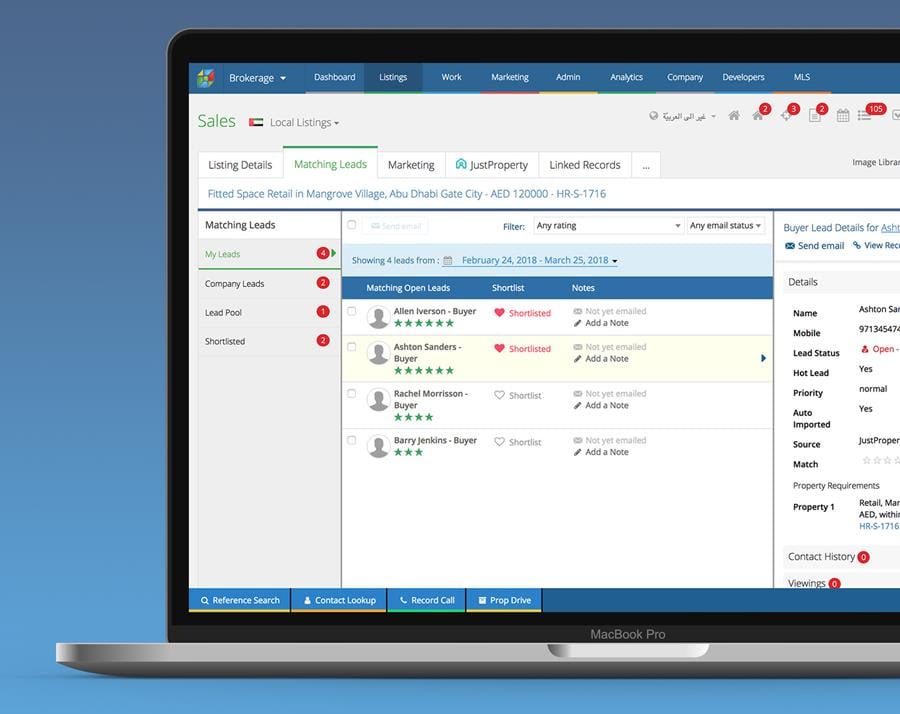The height and width of the screenshot is (714, 900).
Task: Expand the Viewings section
Action: point(814,583)
